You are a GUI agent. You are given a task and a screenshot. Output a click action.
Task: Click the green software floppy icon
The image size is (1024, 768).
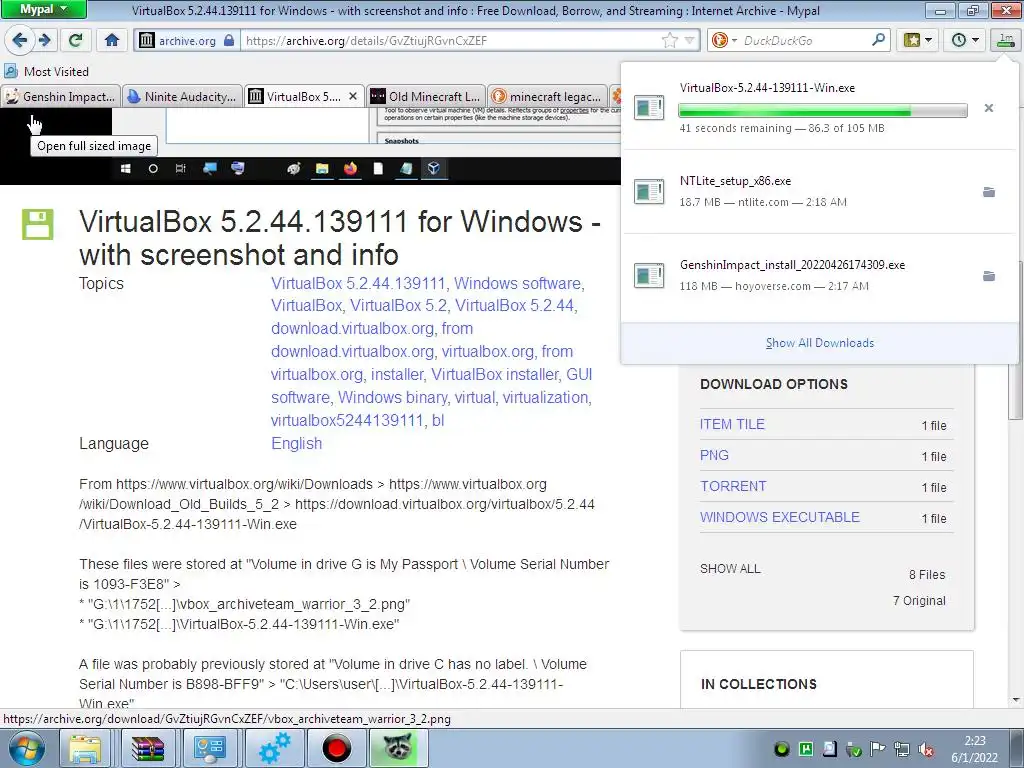38,225
